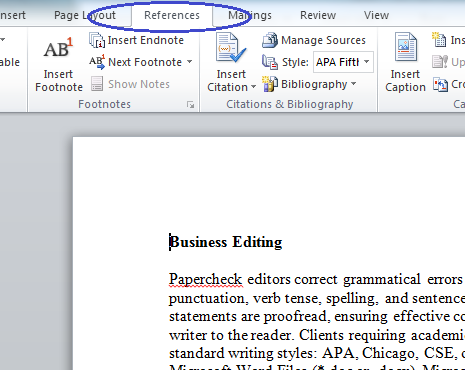Screen dimensions: 465x370
Task: Expand the Bibliography dropdown arrow
Action: tap(354, 84)
